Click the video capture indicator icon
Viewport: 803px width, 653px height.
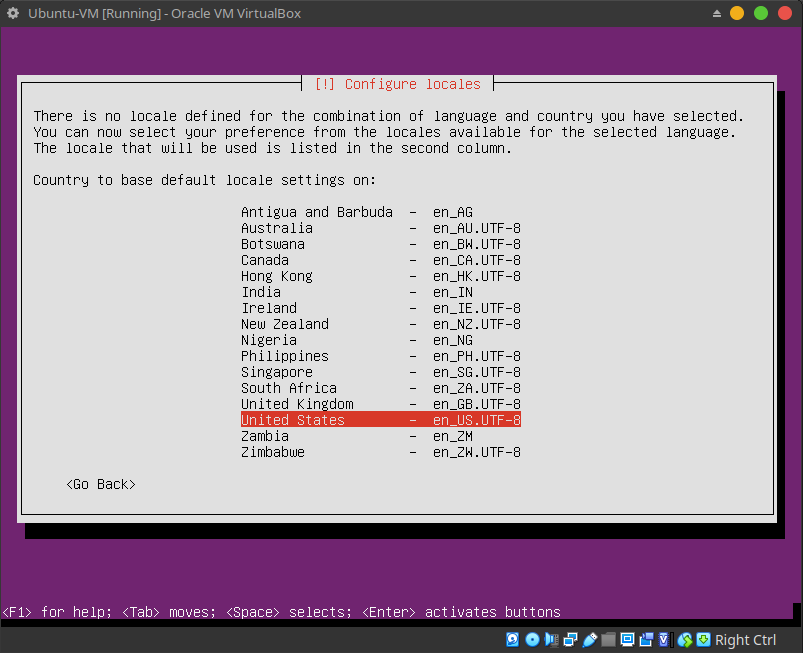[646, 639]
